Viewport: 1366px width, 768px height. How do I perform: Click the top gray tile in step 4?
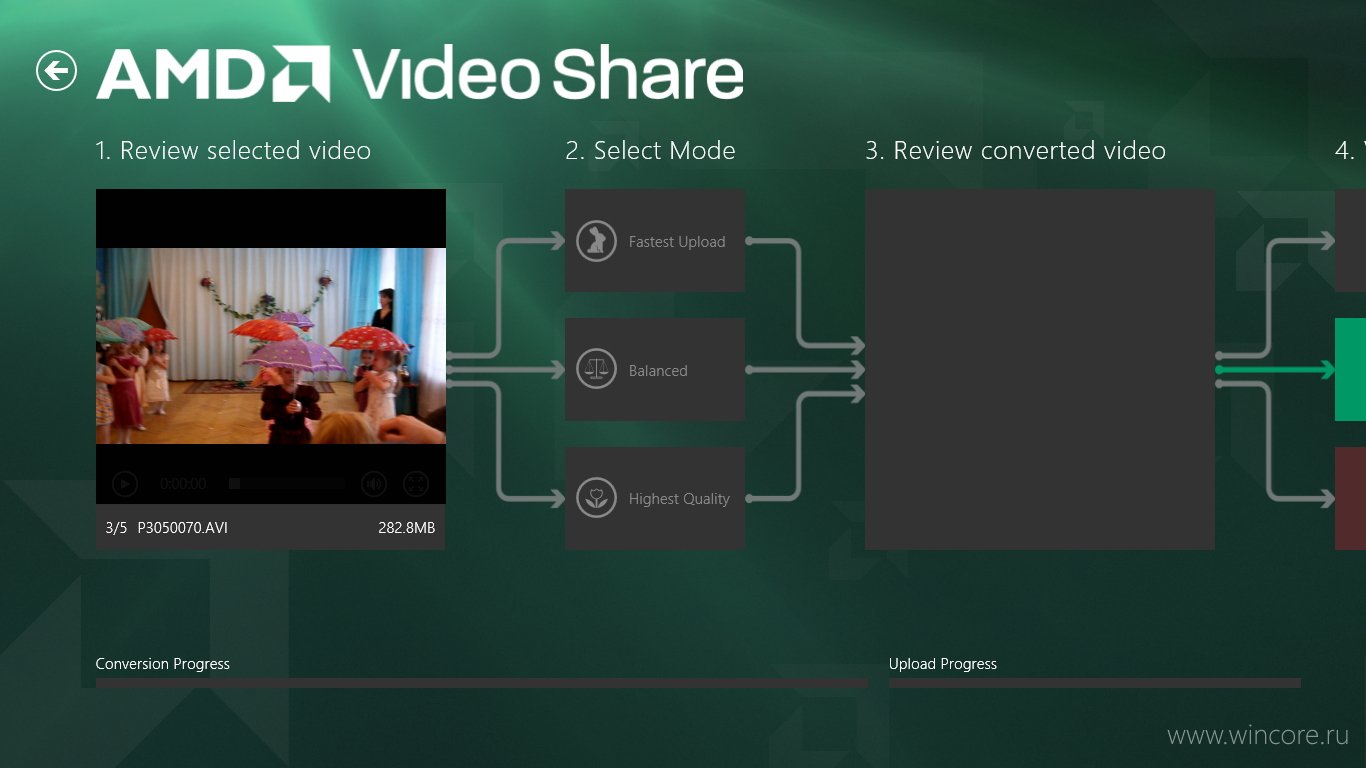(1350, 241)
